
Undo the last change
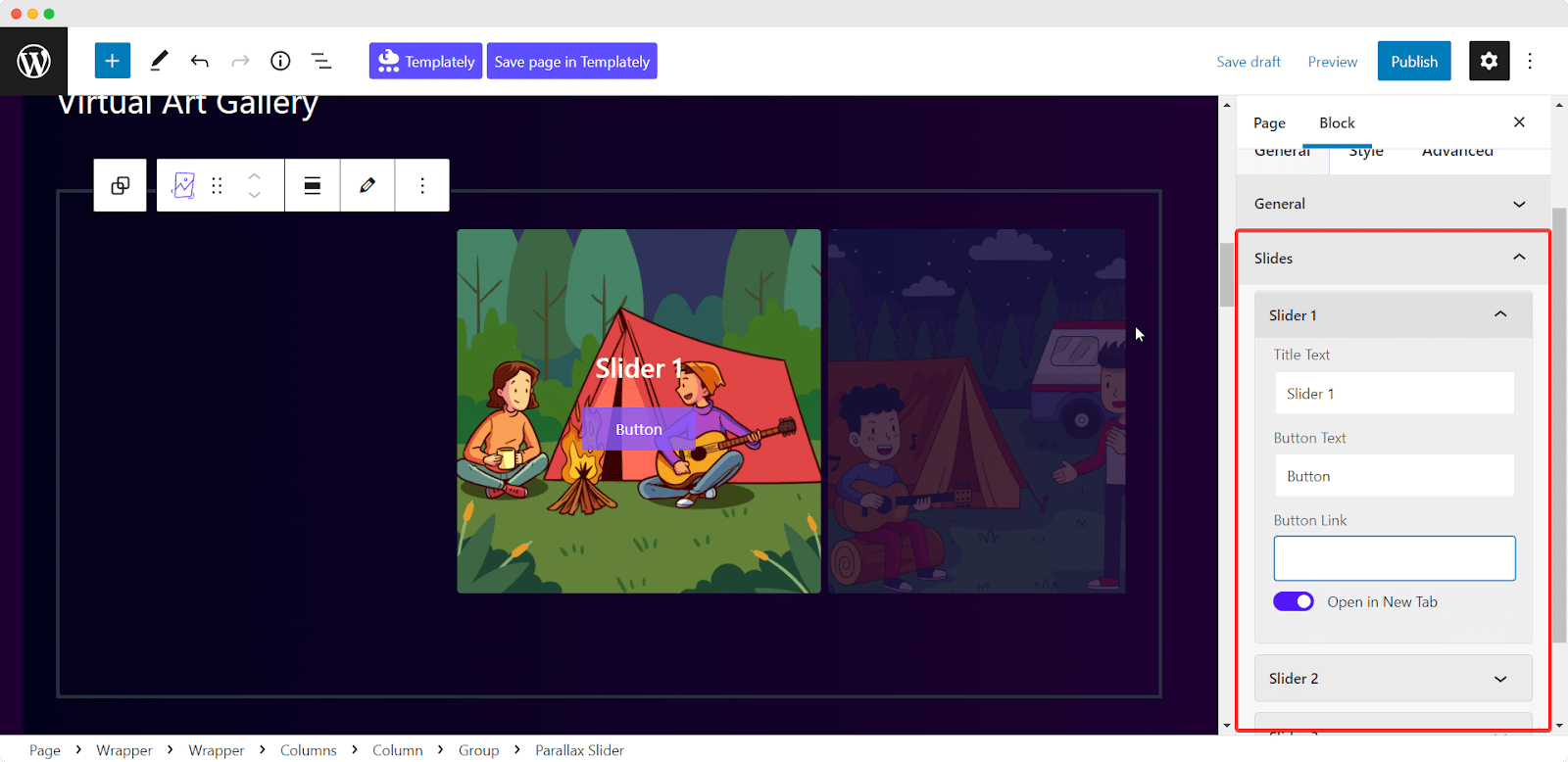coord(200,61)
